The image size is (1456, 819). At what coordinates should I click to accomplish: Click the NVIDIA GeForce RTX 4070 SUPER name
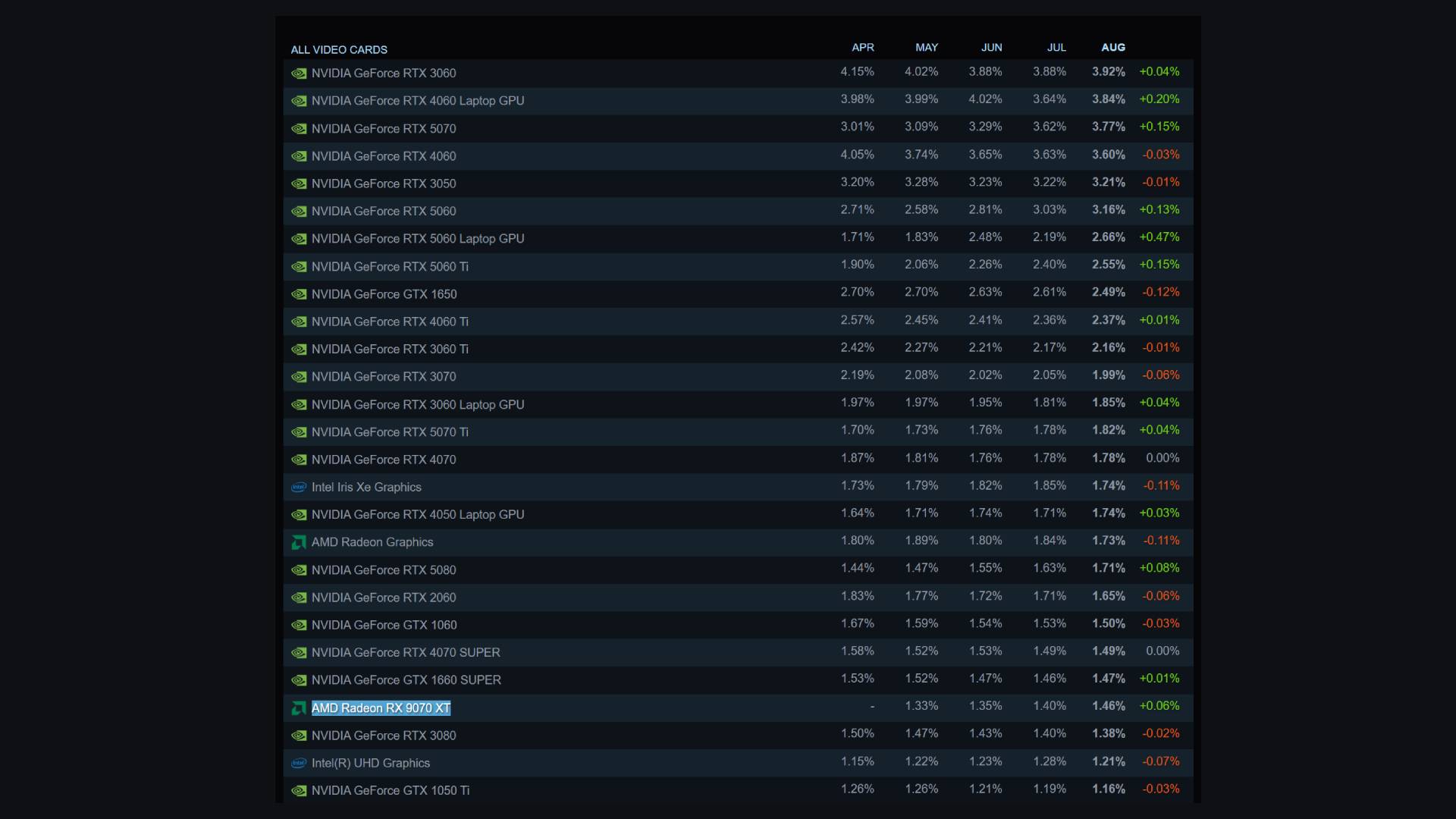tap(406, 653)
